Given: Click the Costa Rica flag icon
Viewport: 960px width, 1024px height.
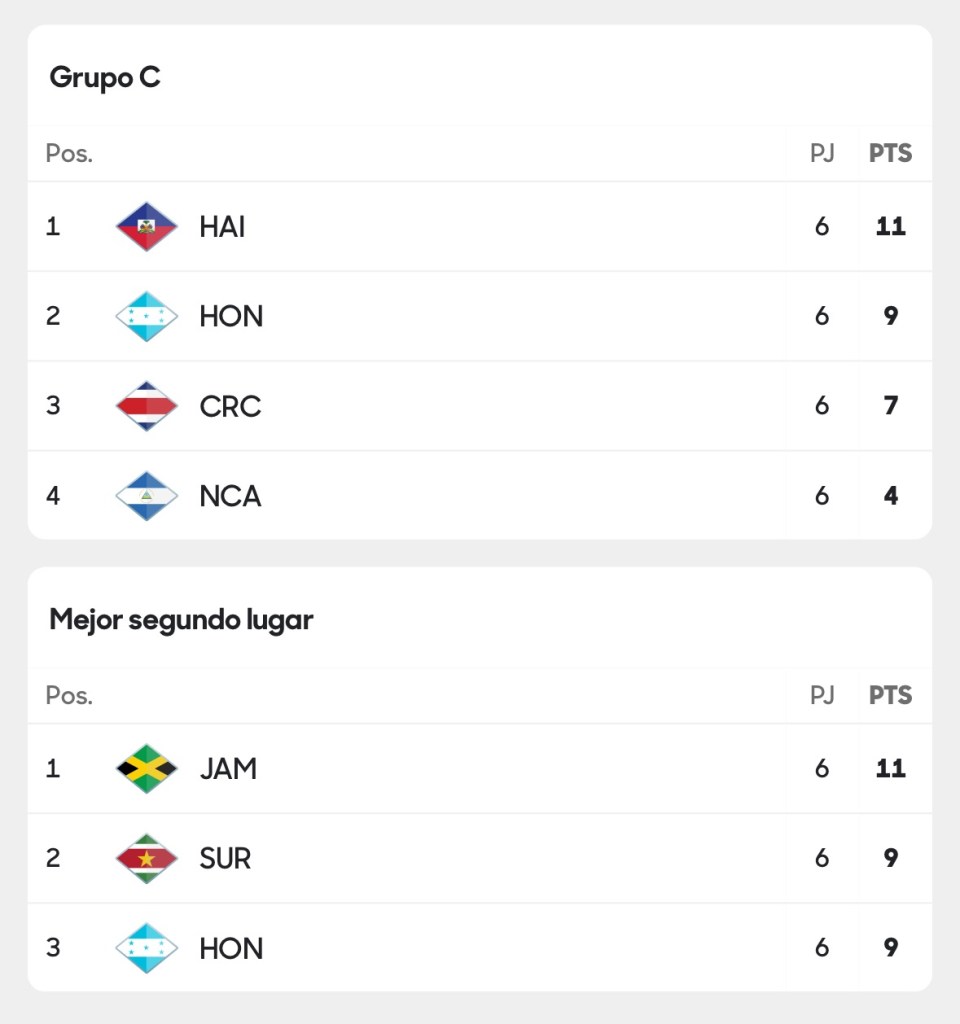Looking at the screenshot, I should click(147, 406).
